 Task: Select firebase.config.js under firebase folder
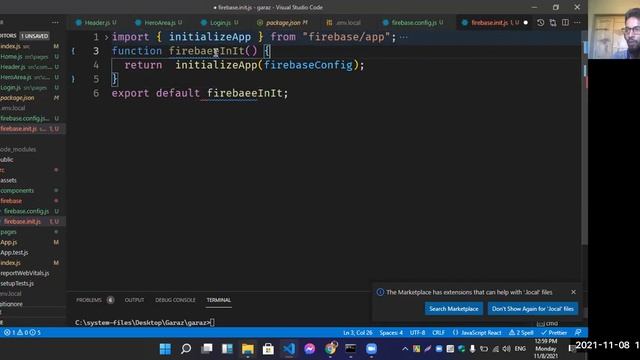click(x=27, y=211)
